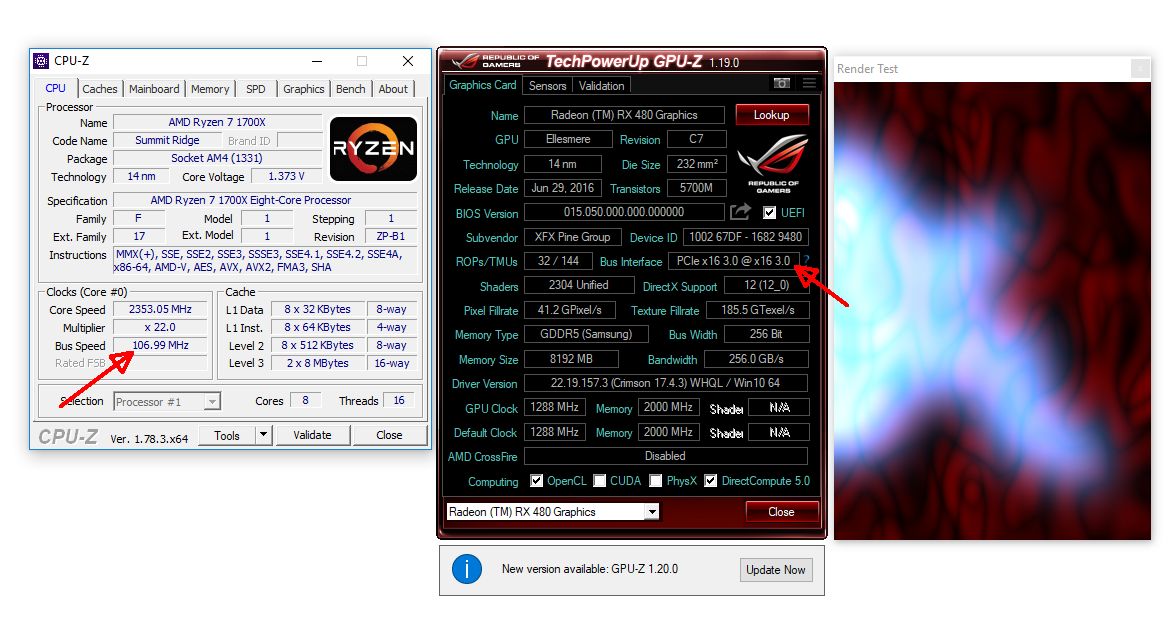Click the AMD CrossFire Disabled field

tap(666, 455)
